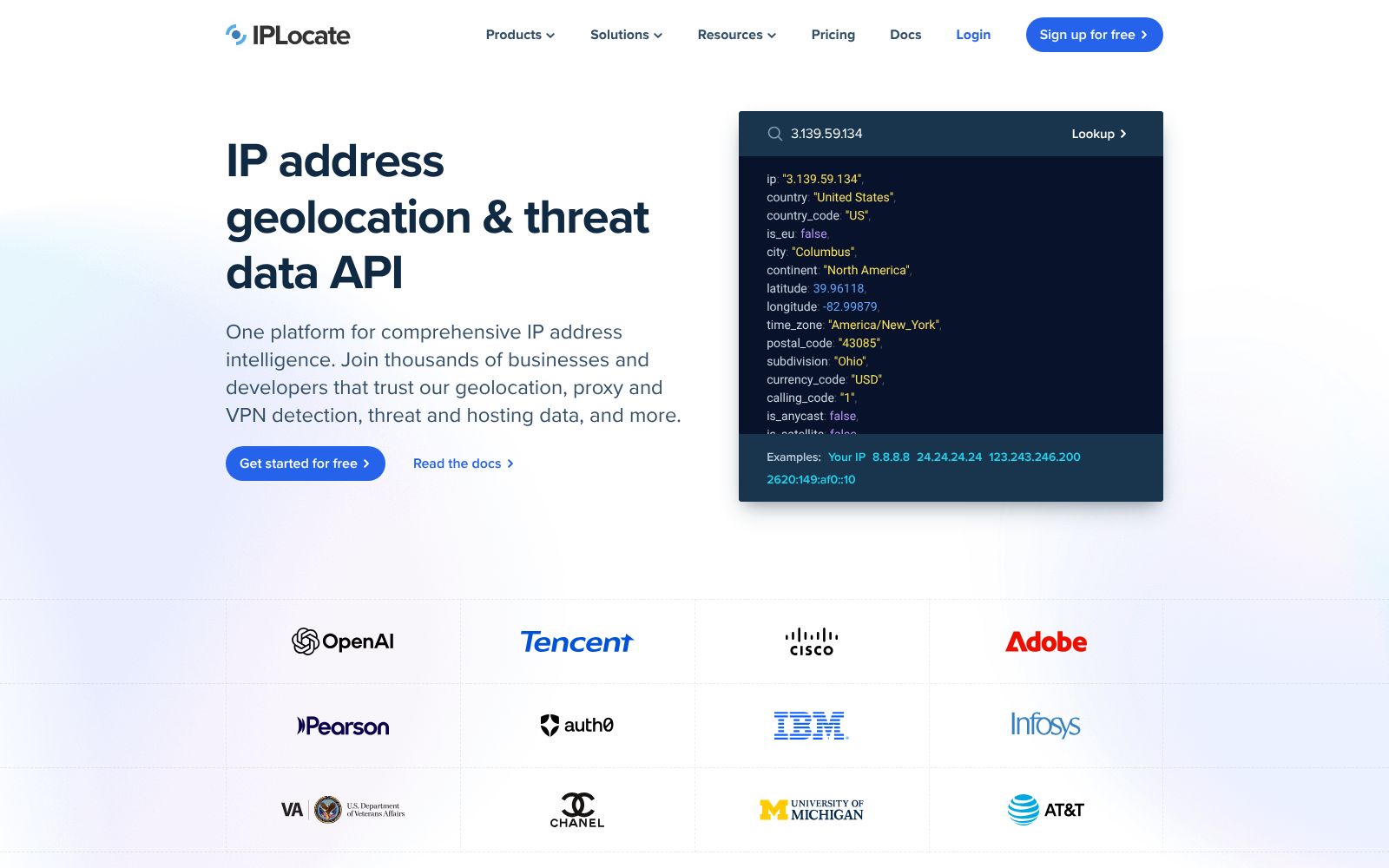This screenshot has width=1389, height=868.
Task: Click the OpenAI logo
Action: point(344,641)
